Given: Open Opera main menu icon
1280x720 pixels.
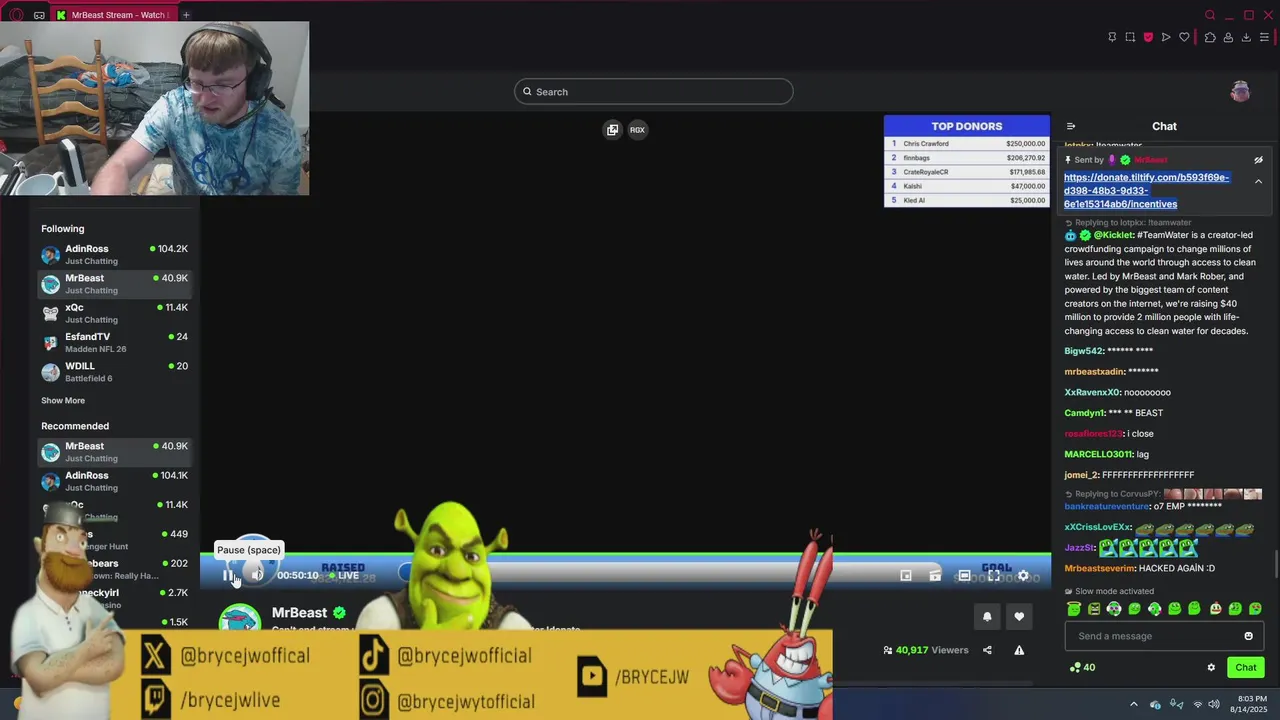Looking at the screenshot, I should [15, 15].
